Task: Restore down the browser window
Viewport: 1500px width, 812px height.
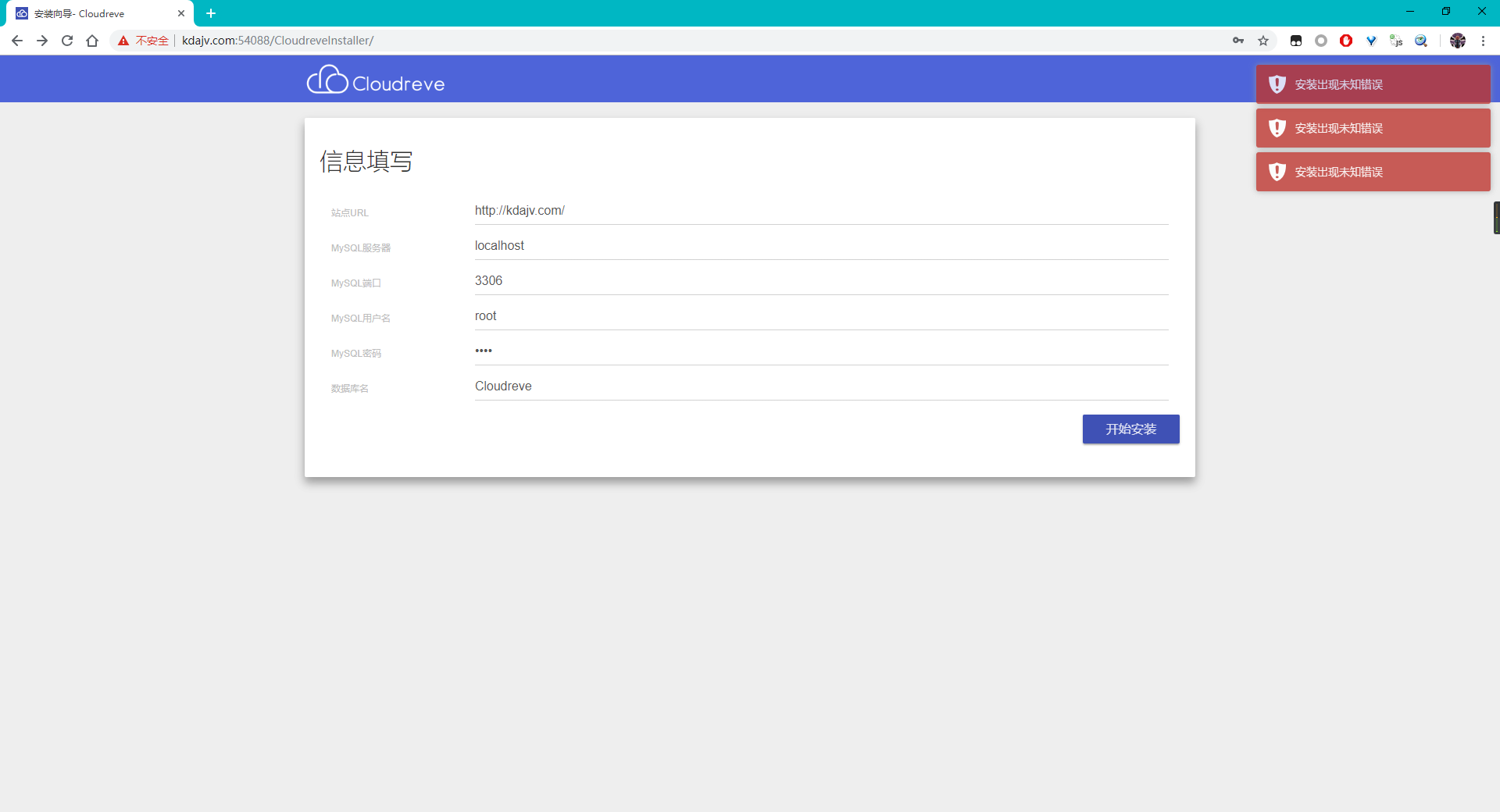Action: click(1446, 12)
